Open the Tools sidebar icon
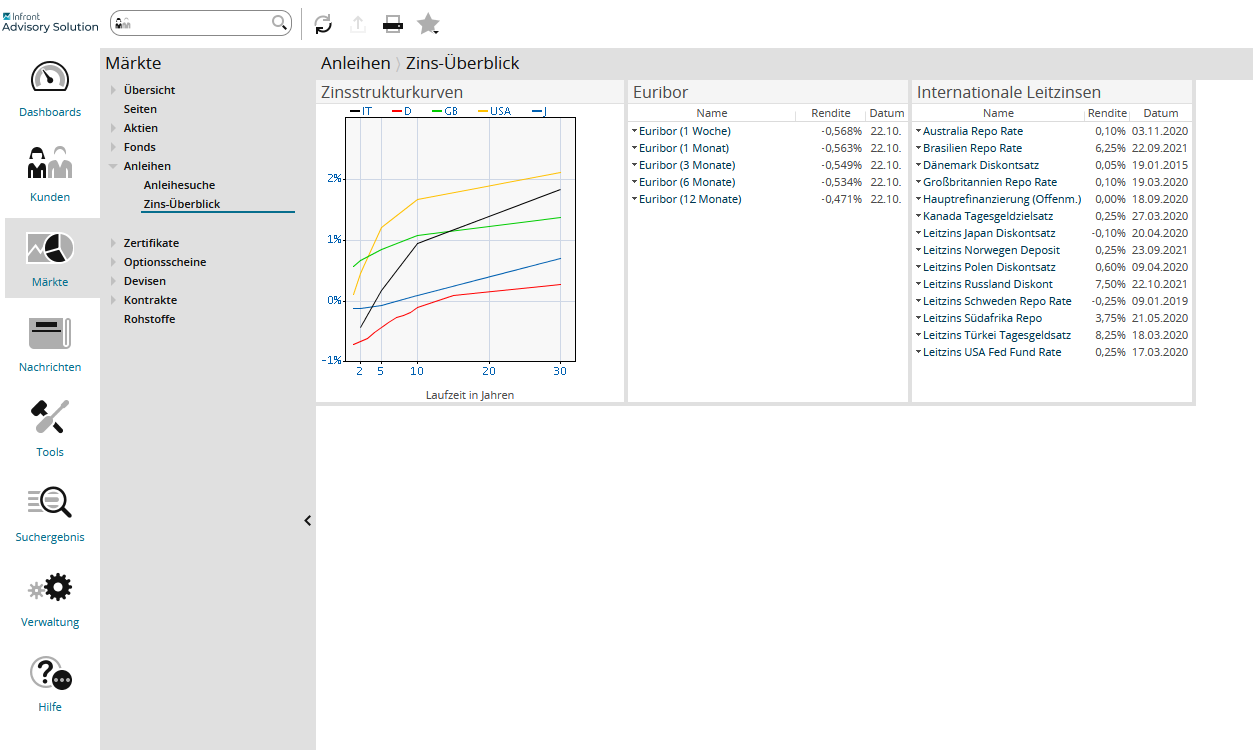The height and width of the screenshot is (750, 1253). [x=50, y=417]
